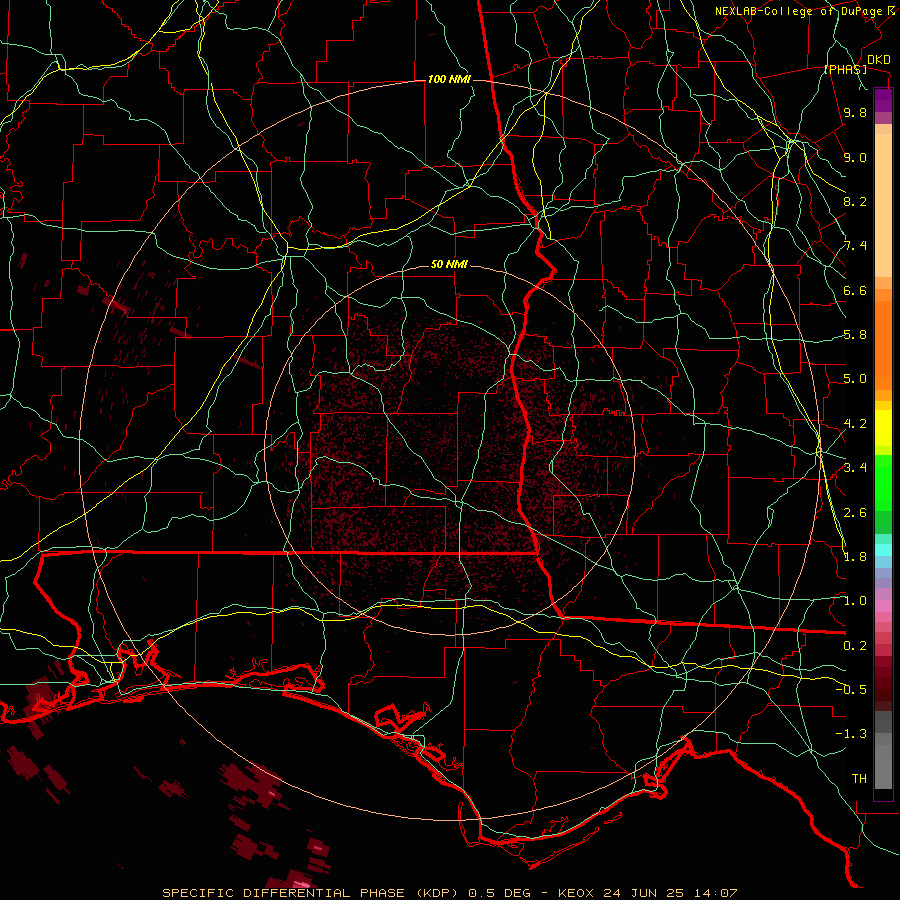Click the 8.2 scale value
This screenshot has width=900, height=900.
pyautogui.click(x=855, y=201)
